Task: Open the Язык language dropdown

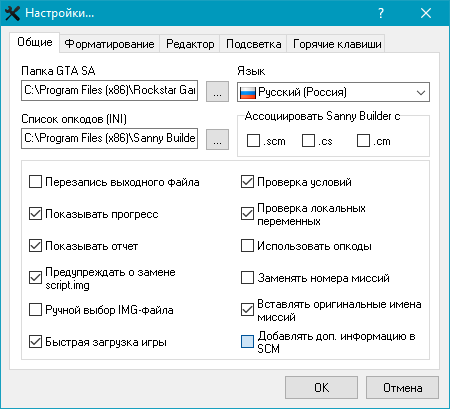Action: (x=333, y=92)
